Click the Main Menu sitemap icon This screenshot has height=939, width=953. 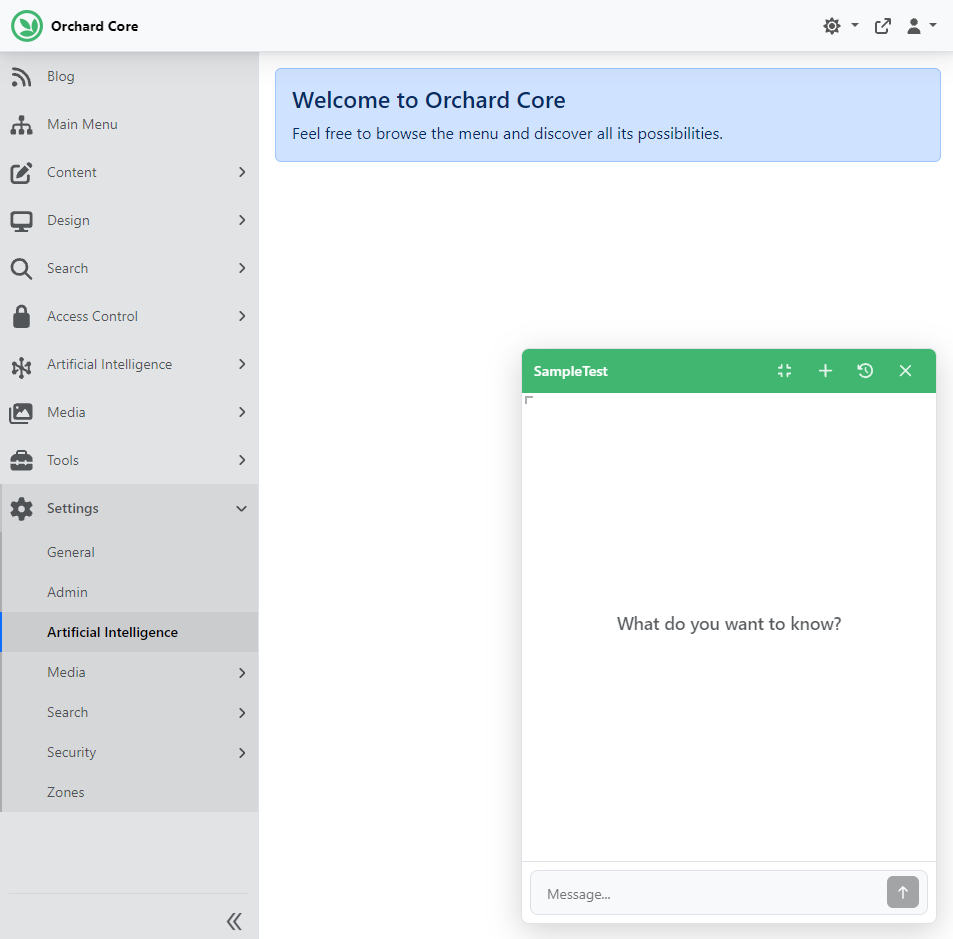(x=21, y=125)
